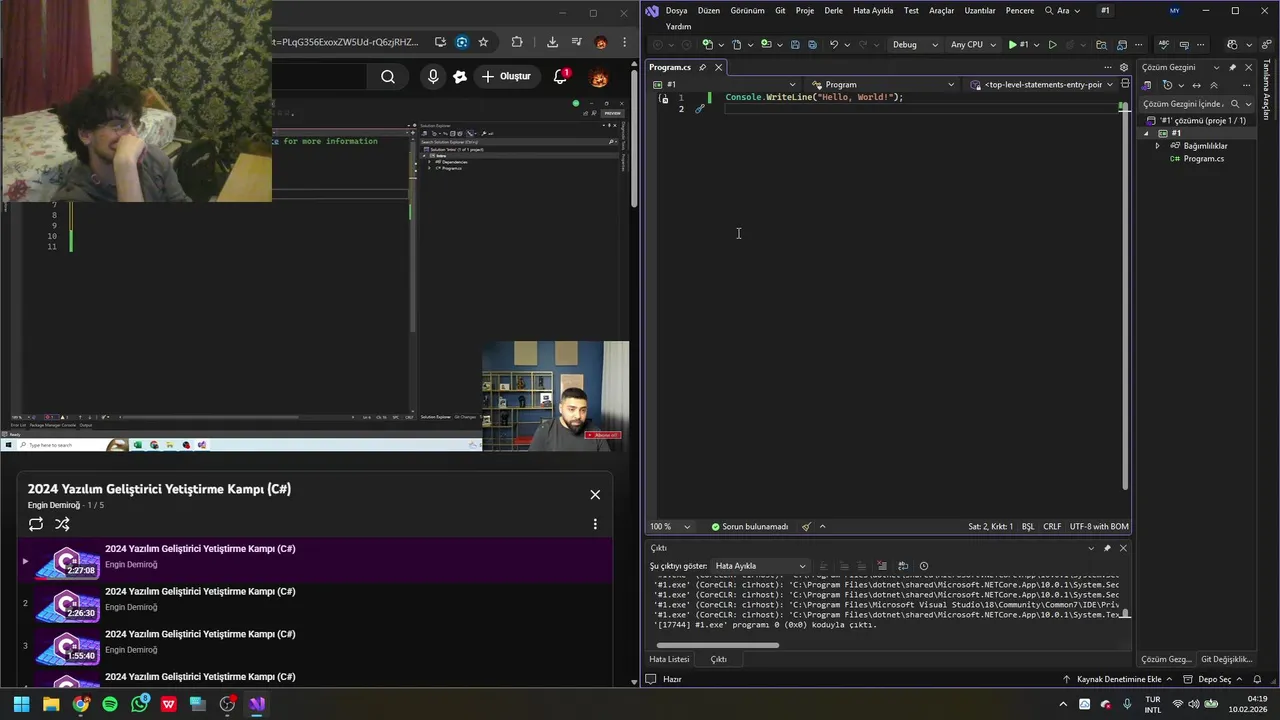The image size is (1280, 720).
Task: Click the Copilot icon in Visual Studio toolbar
Action: point(1232,45)
